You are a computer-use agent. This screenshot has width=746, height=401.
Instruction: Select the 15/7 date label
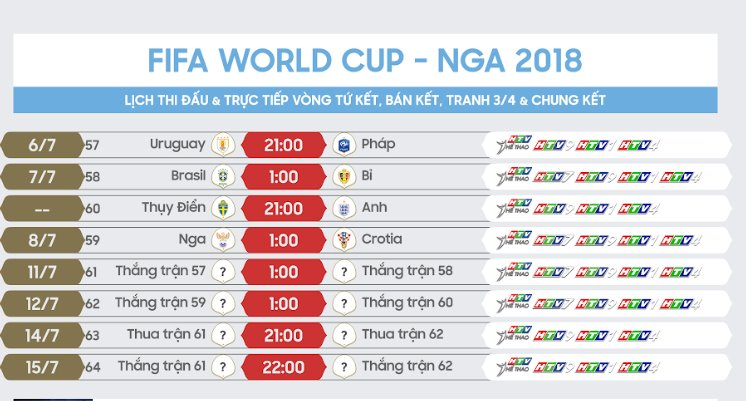pyautogui.click(x=42, y=367)
